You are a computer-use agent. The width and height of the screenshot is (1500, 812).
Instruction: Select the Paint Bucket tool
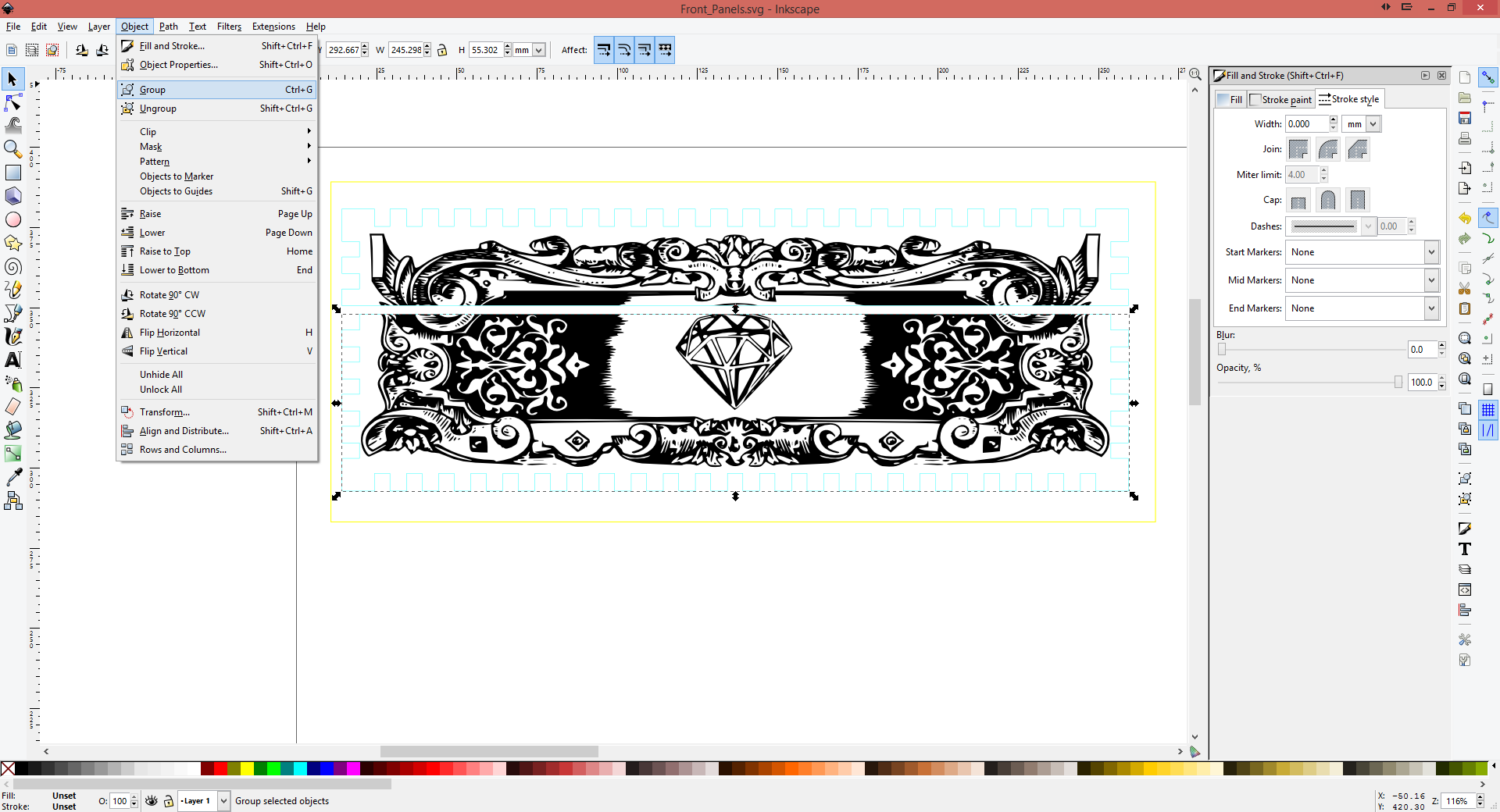point(12,430)
